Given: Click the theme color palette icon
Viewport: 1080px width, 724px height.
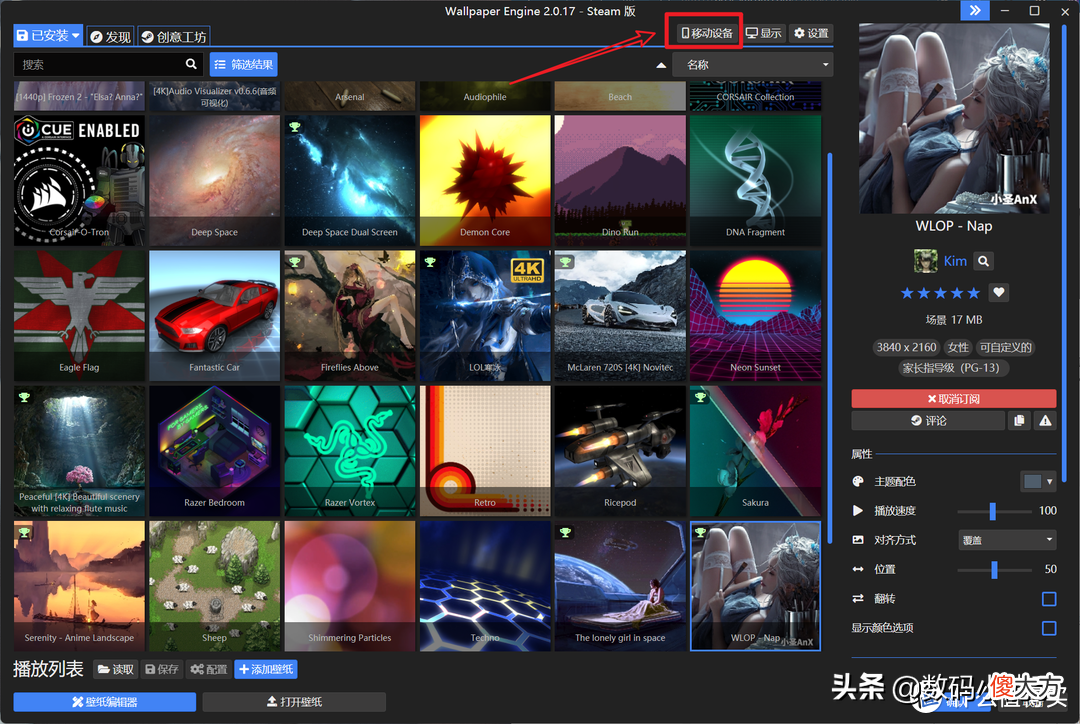Looking at the screenshot, I should click(858, 482).
